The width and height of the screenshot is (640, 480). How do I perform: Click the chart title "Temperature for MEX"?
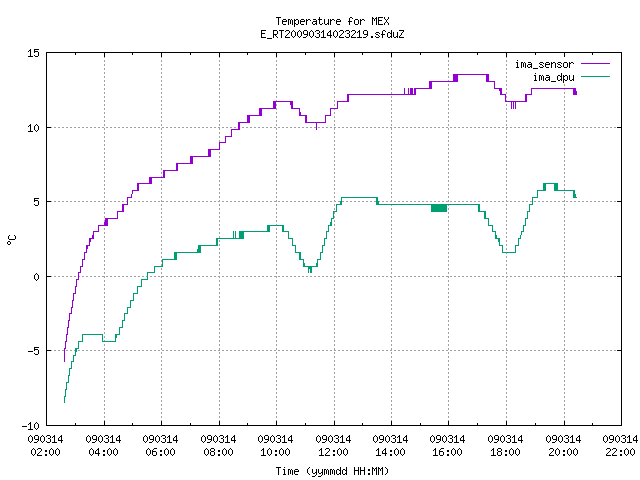pyautogui.click(x=332, y=21)
